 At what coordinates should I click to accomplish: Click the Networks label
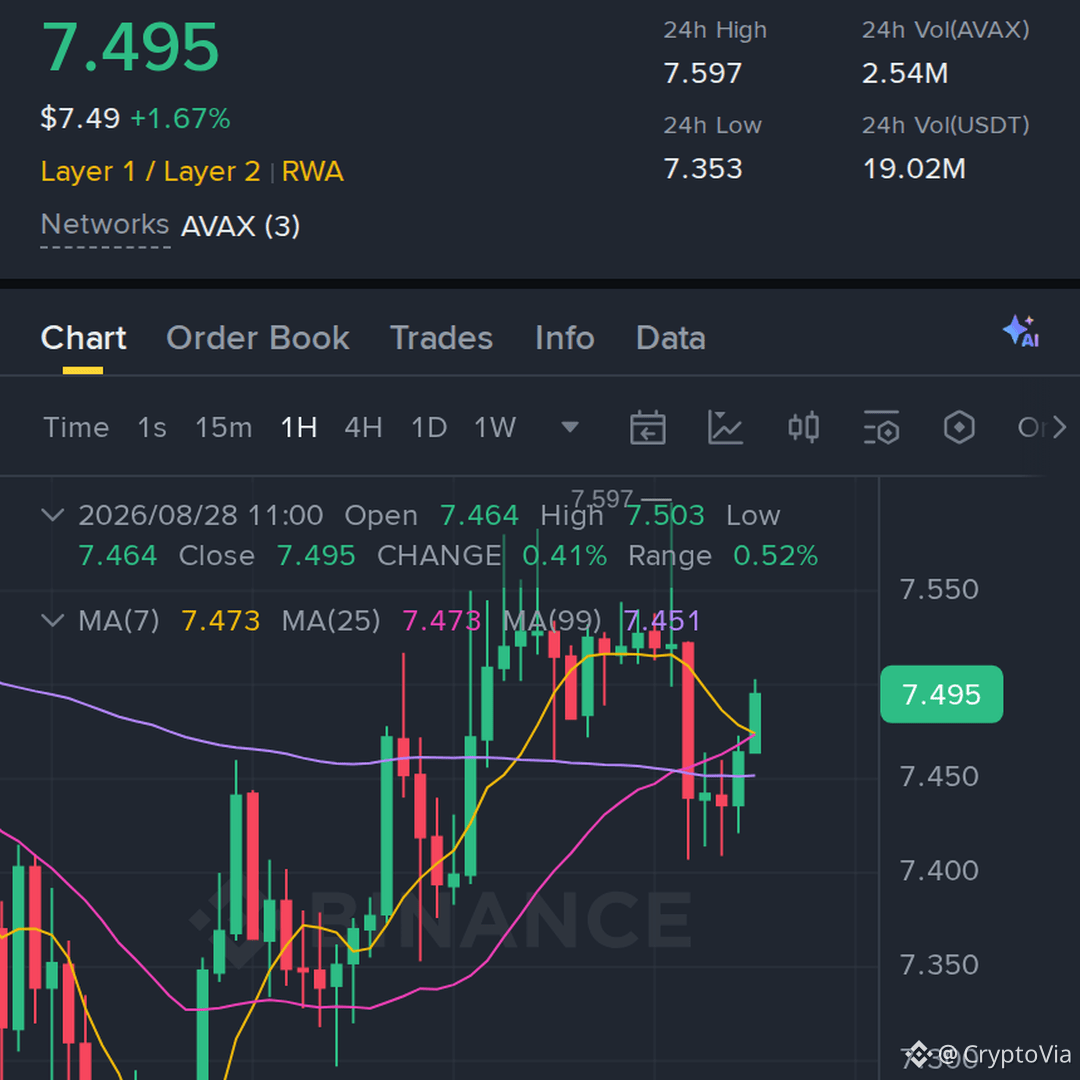pos(105,224)
